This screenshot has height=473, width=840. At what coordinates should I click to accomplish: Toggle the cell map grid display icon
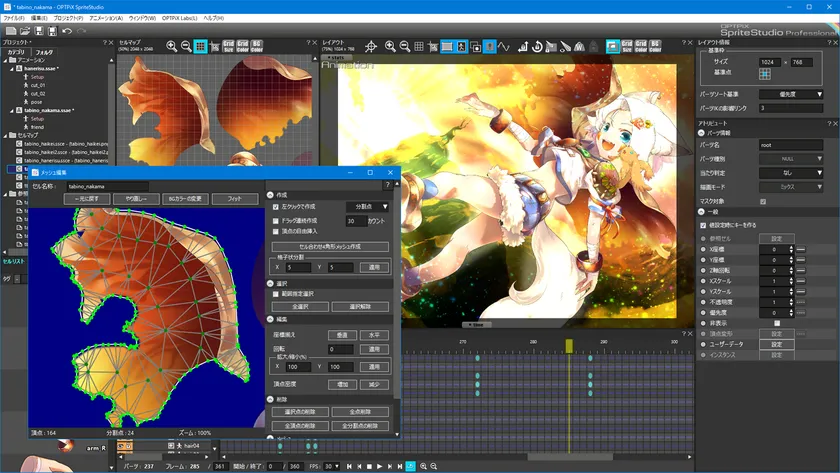coord(200,46)
